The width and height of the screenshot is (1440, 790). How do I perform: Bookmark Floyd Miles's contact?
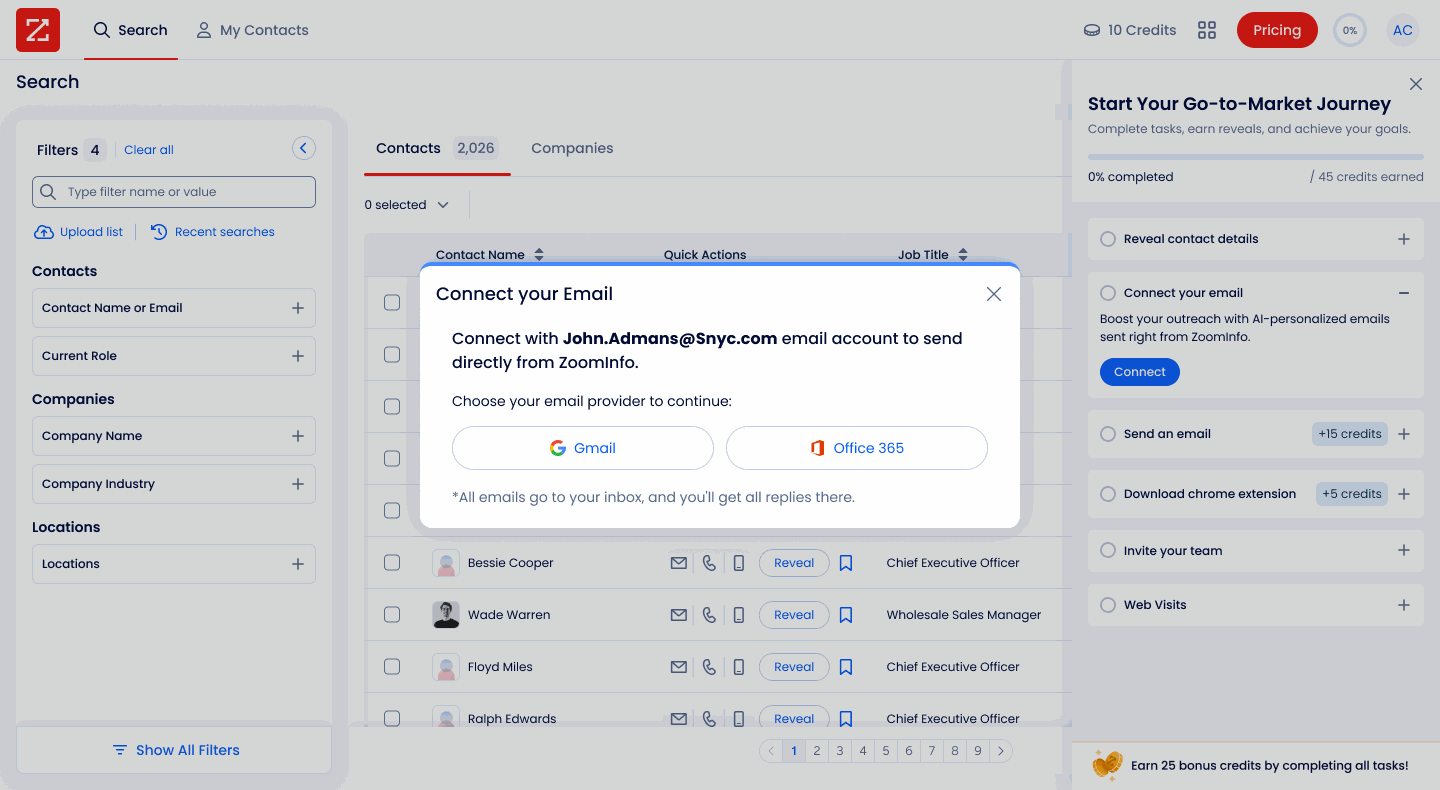pyautogui.click(x=846, y=667)
